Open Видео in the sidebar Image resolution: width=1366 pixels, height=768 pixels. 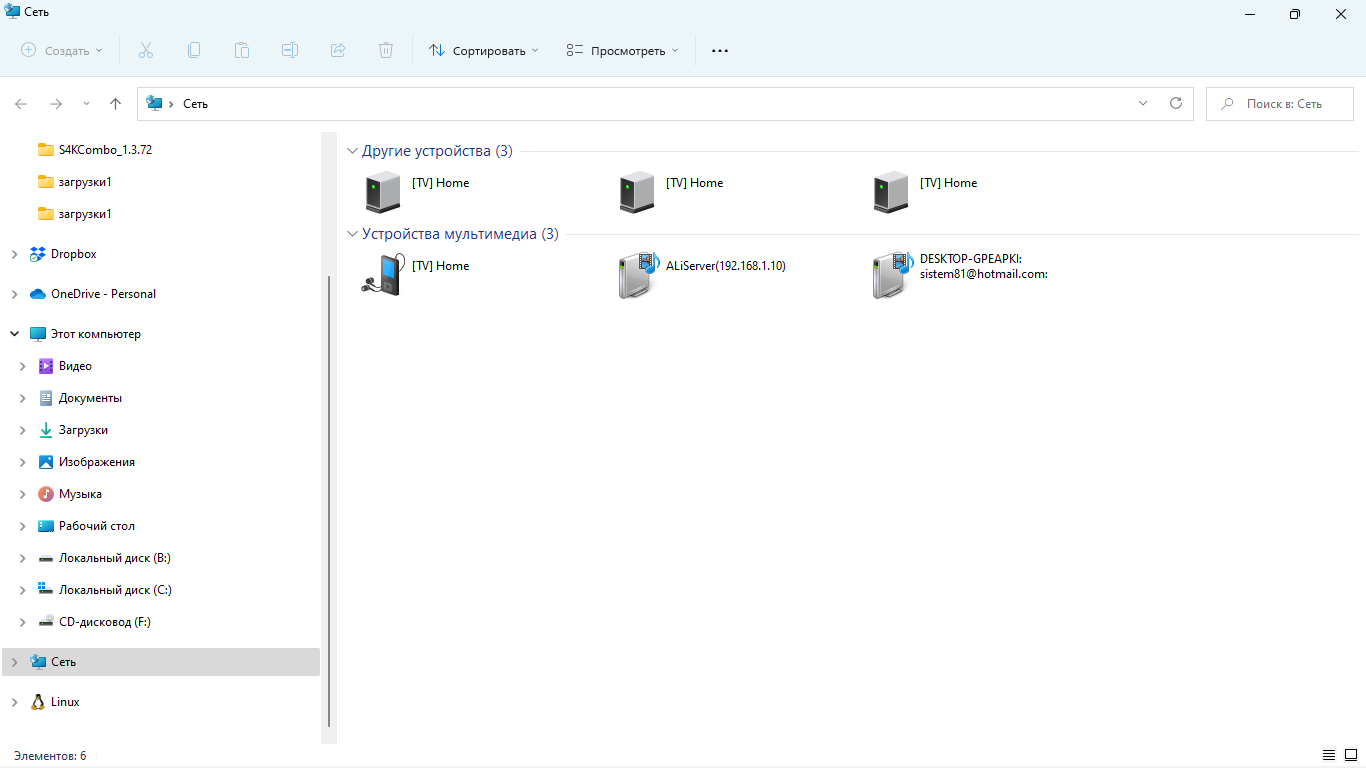coord(75,366)
